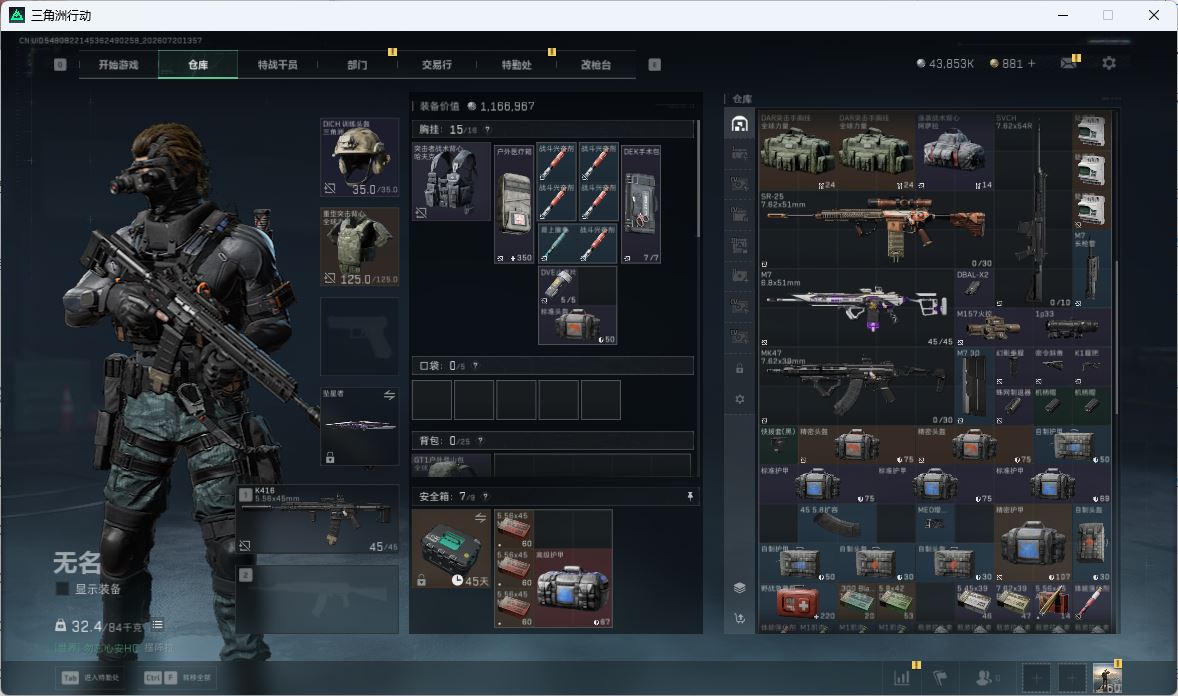
Task: Toggle the 显示装备 checkbox
Action: 62,589
